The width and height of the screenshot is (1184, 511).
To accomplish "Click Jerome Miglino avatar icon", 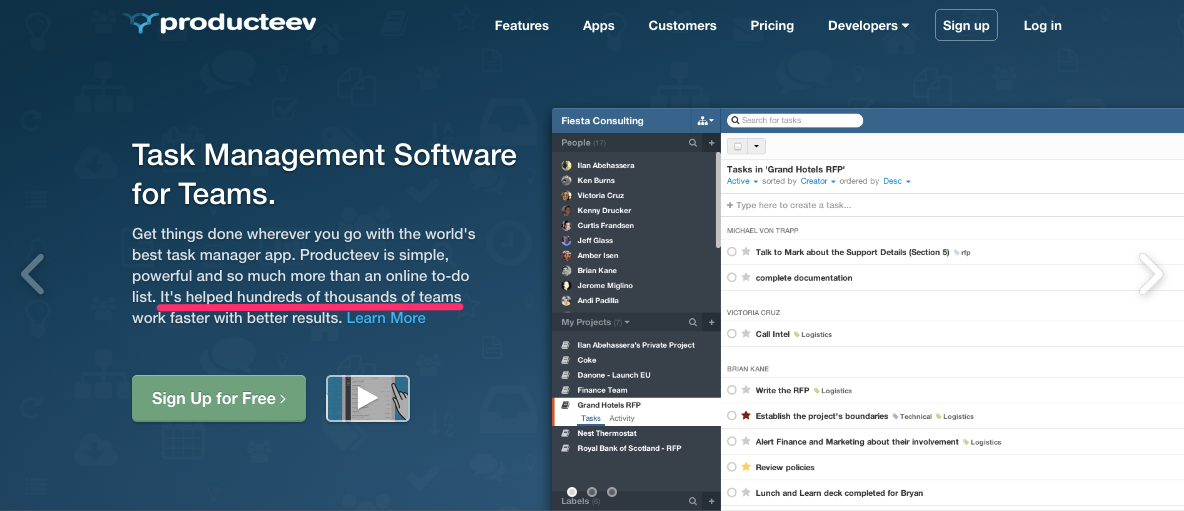I will click(566, 286).
